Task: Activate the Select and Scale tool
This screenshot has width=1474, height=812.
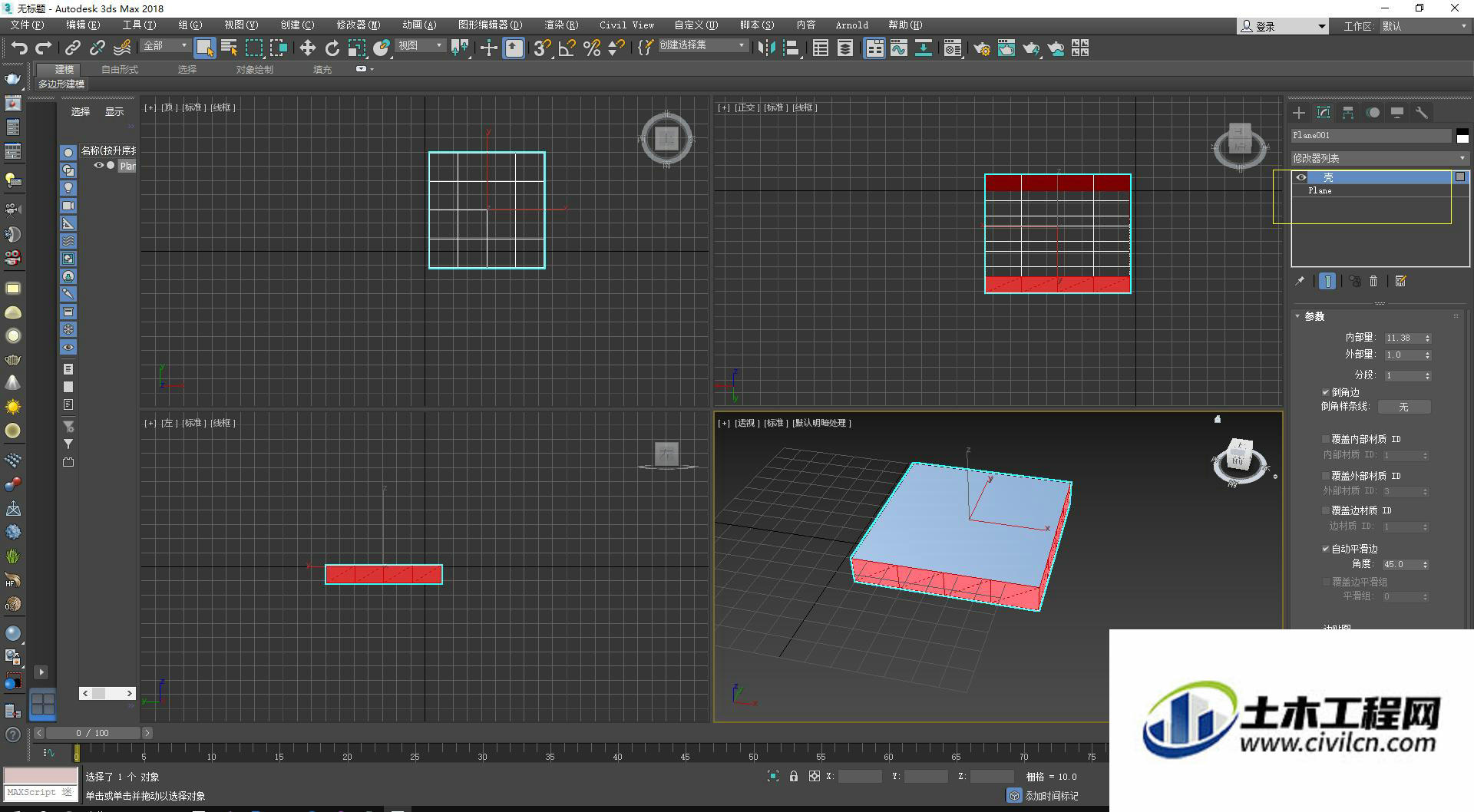Action: click(x=356, y=48)
